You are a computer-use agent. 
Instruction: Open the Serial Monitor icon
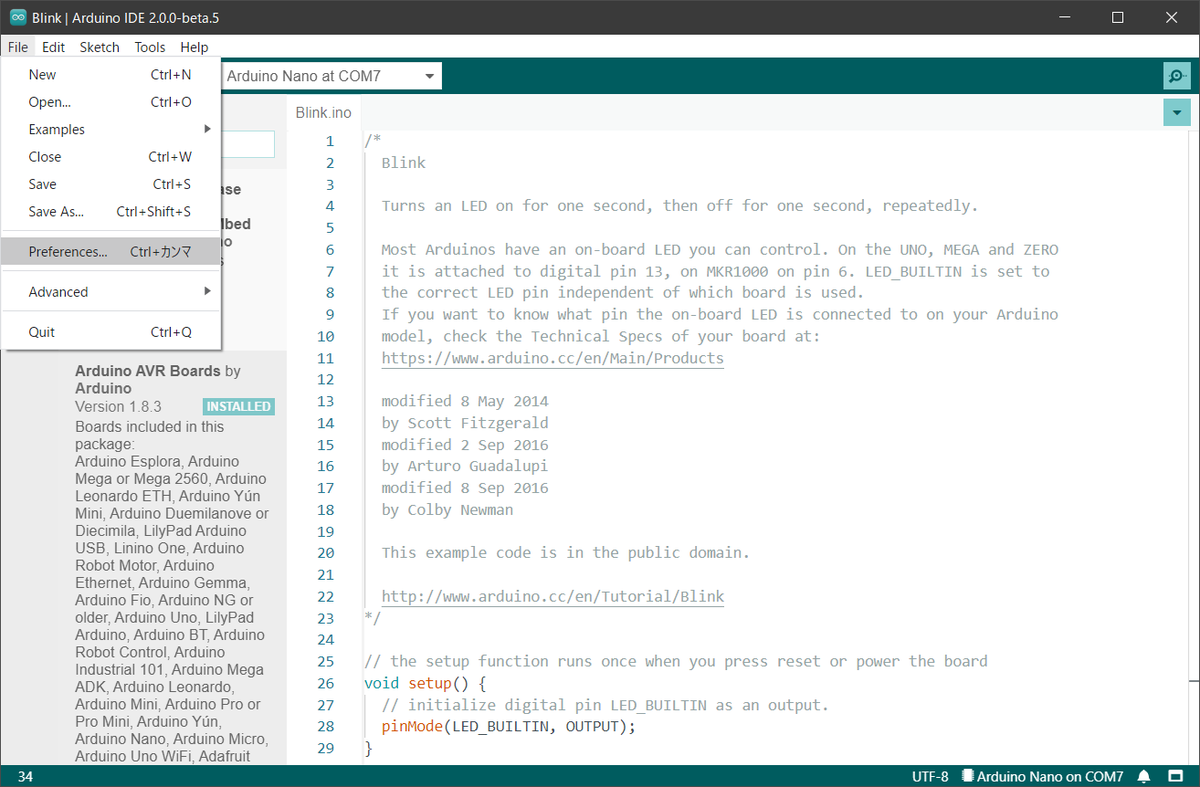[1177, 76]
